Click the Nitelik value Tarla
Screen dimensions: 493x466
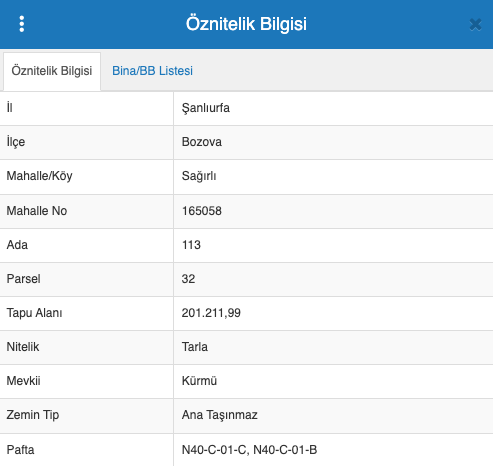point(195,347)
